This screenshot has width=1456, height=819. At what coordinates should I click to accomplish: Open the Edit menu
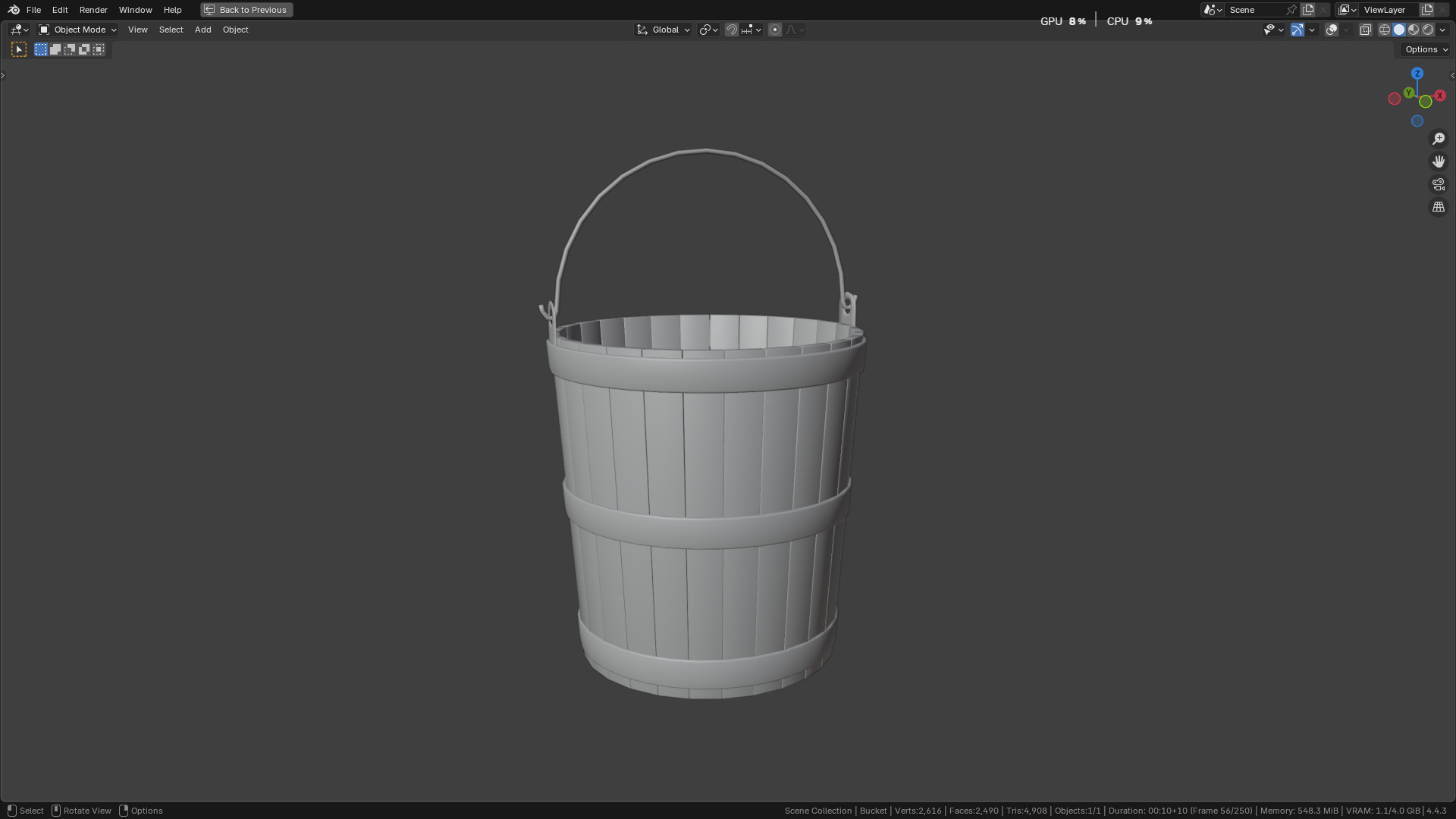[60, 10]
